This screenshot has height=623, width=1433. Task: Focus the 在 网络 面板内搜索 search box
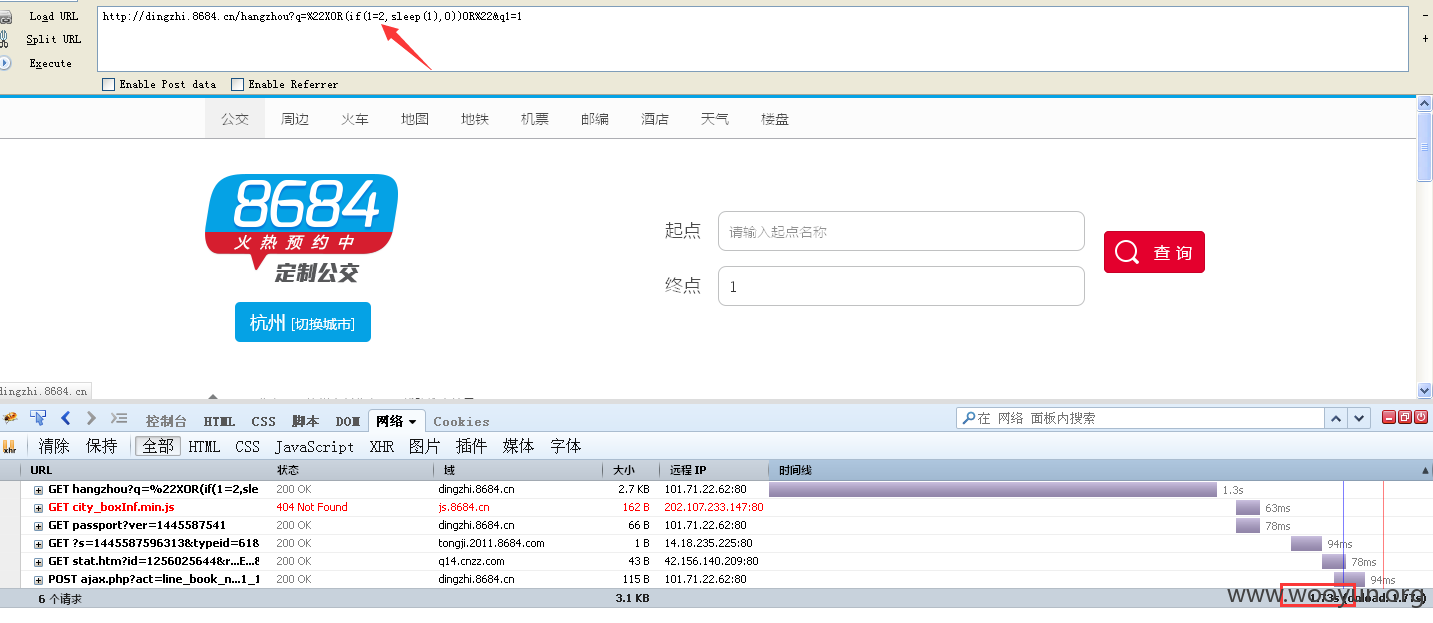pos(1140,418)
